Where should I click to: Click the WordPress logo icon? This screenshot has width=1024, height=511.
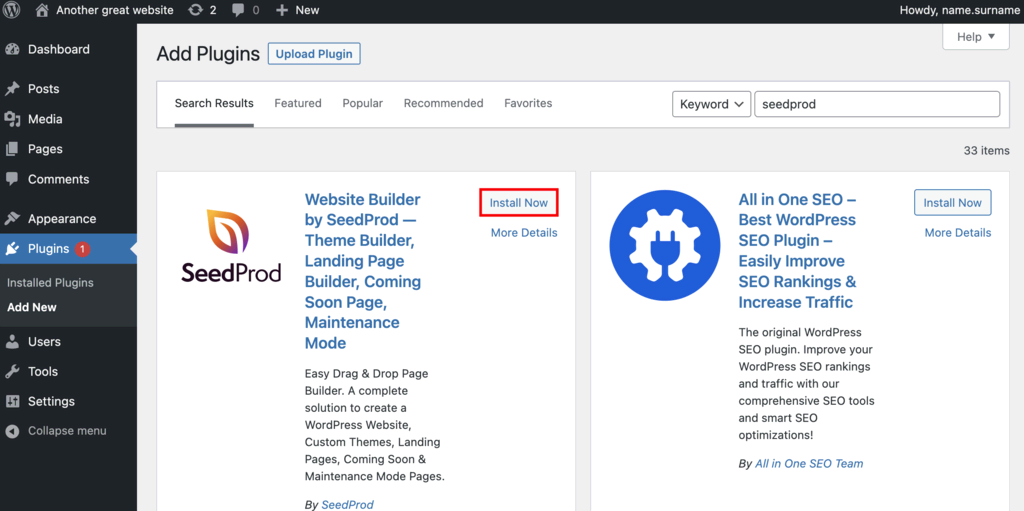coord(12,10)
